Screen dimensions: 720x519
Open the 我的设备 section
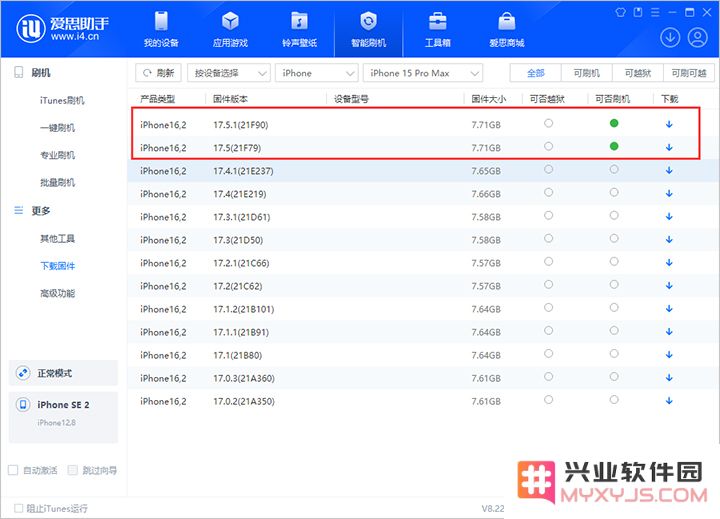tap(161, 29)
